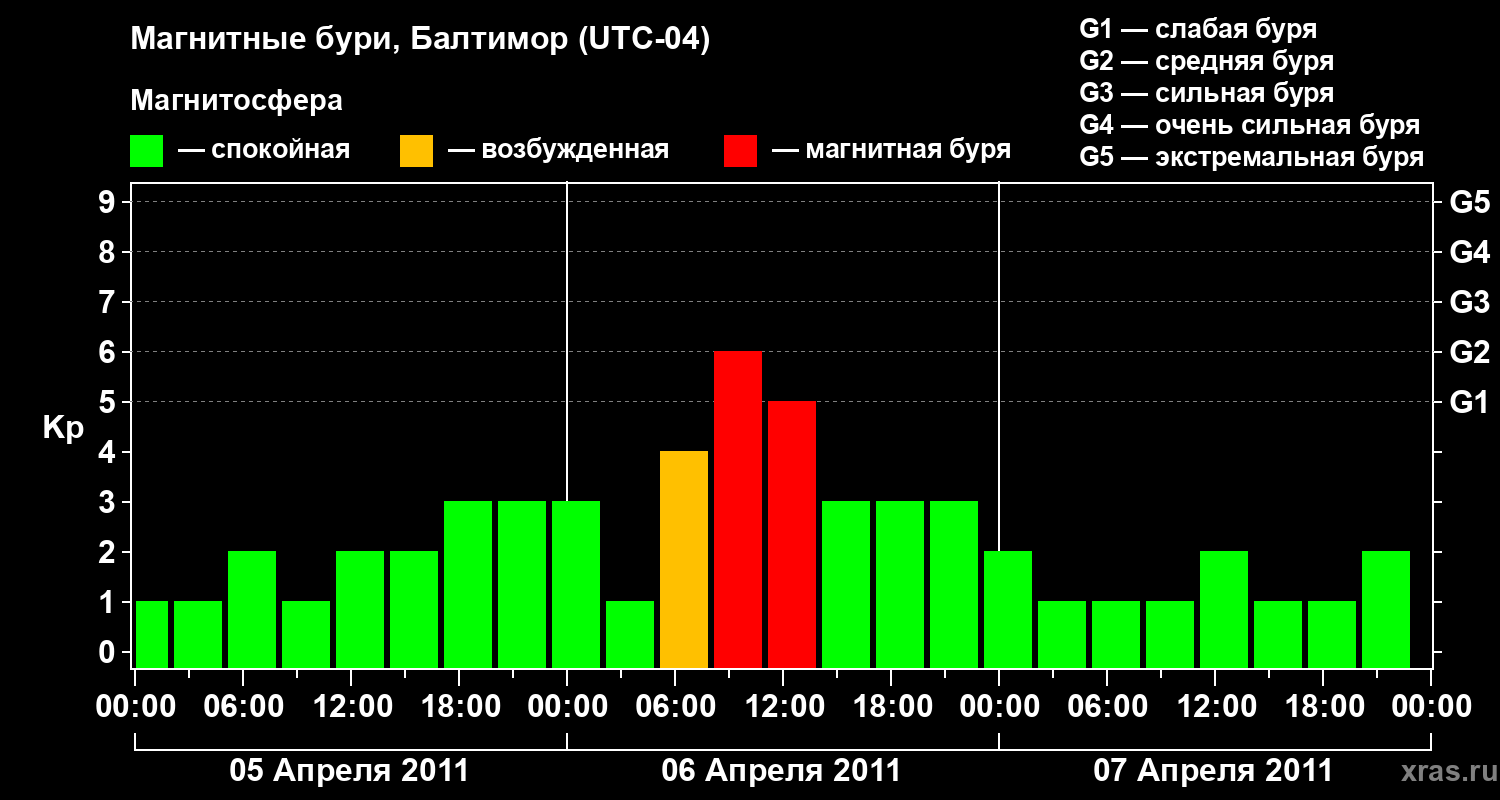This screenshot has width=1500, height=800.
Task: Click the red 'магнитная буря' legend swatch
Action: point(740,151)
